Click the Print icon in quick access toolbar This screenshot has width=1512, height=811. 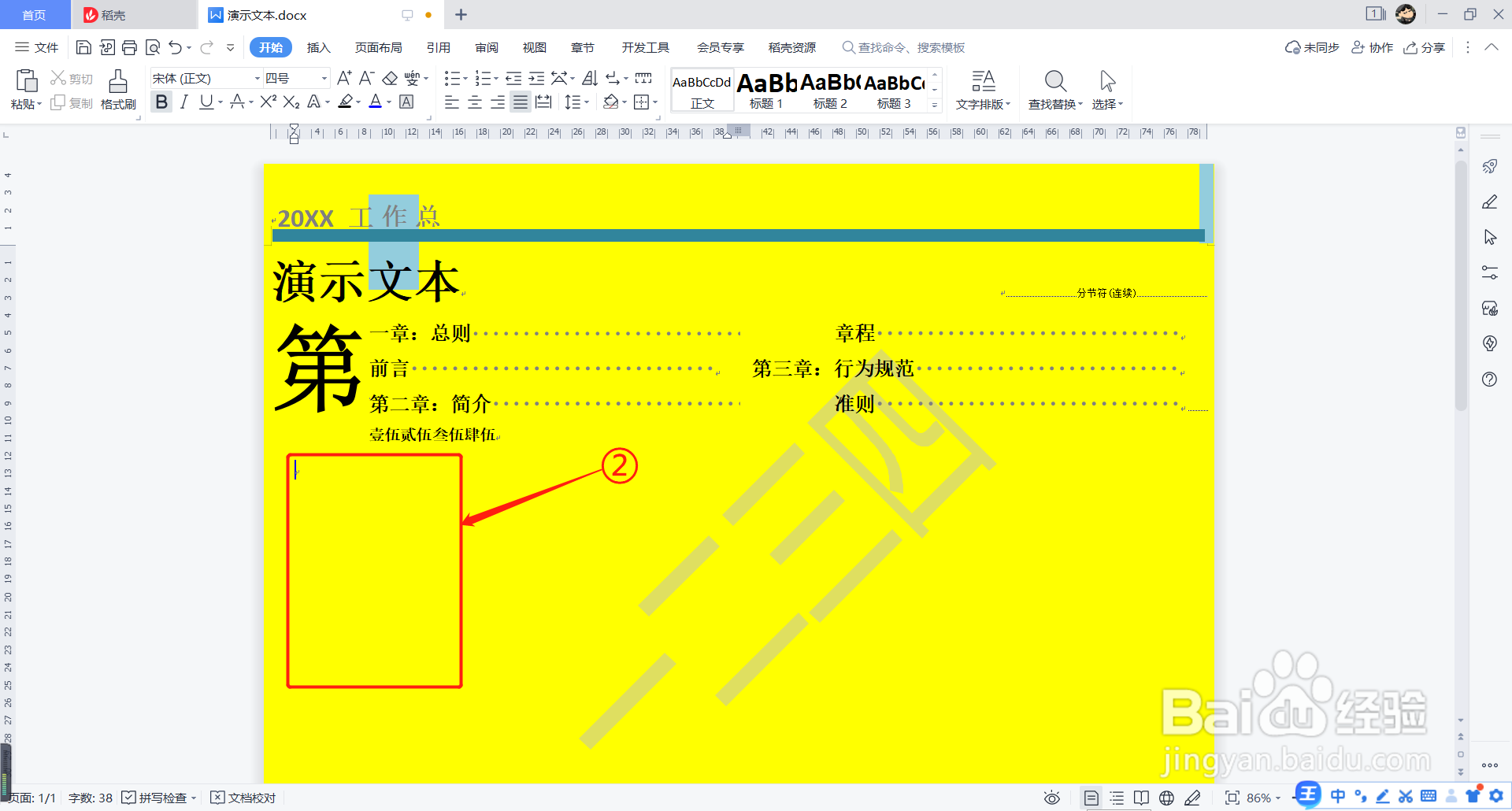130,47
